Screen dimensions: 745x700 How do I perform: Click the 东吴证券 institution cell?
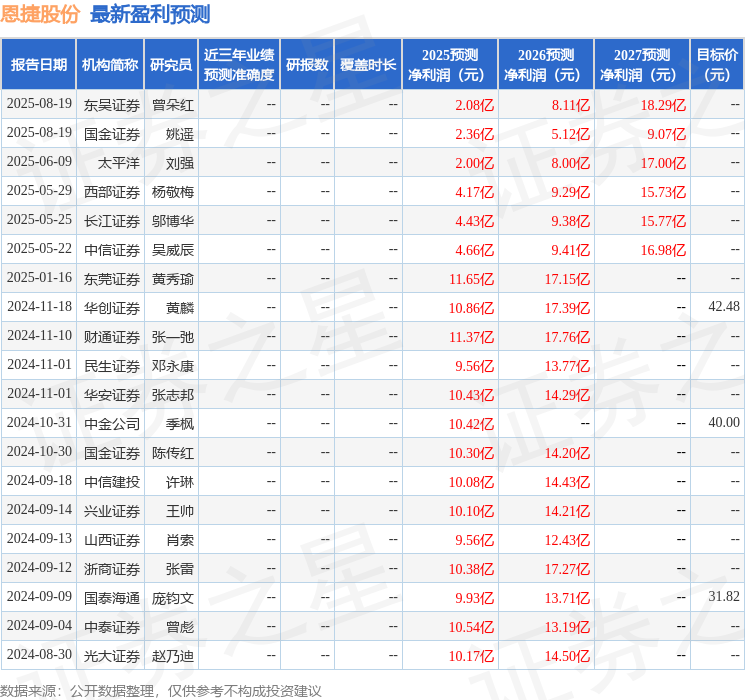[x=112, y=105]
